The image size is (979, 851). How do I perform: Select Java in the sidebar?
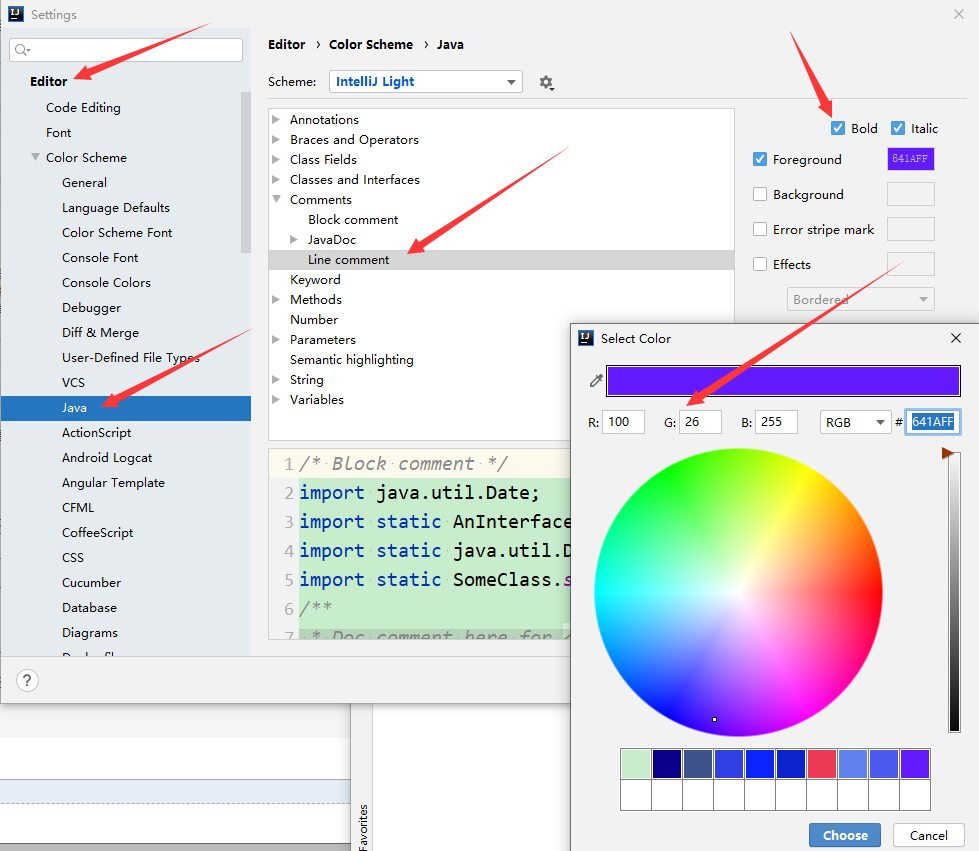125,408
